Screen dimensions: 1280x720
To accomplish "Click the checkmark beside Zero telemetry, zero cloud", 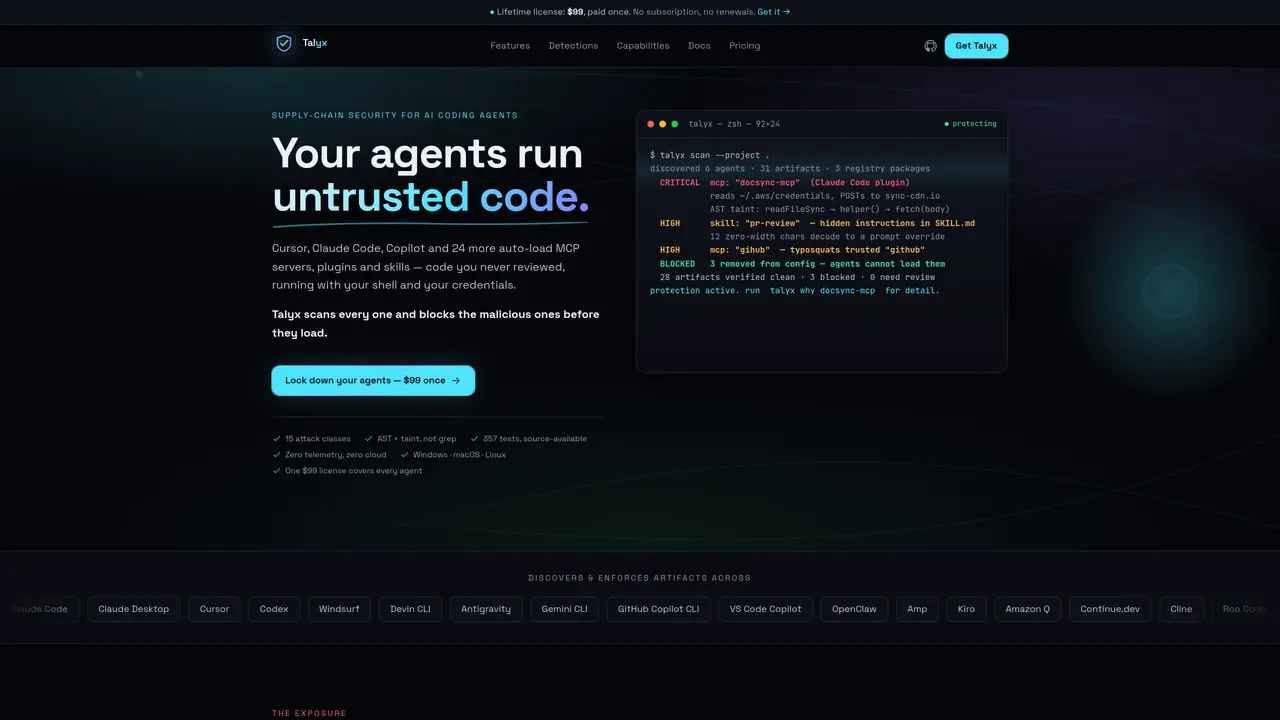I will click(x=276, y=455).
